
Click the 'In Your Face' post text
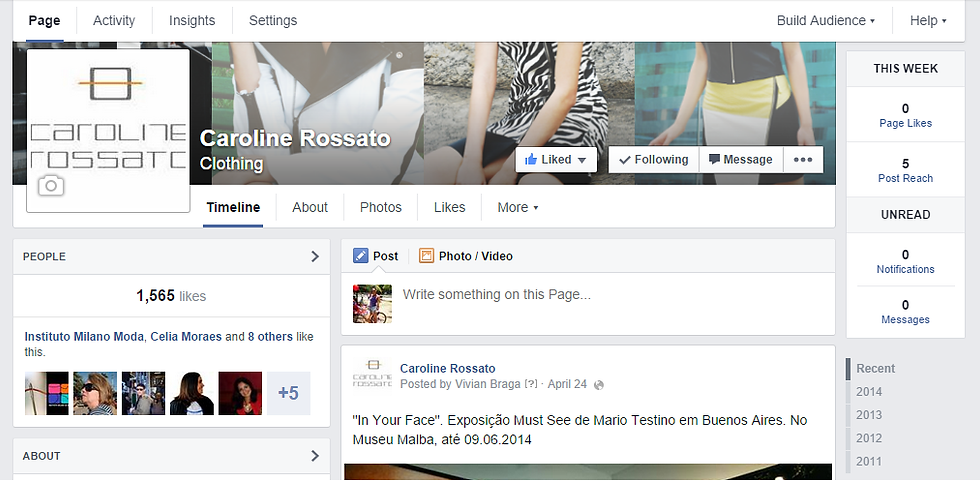coord(579,430)
